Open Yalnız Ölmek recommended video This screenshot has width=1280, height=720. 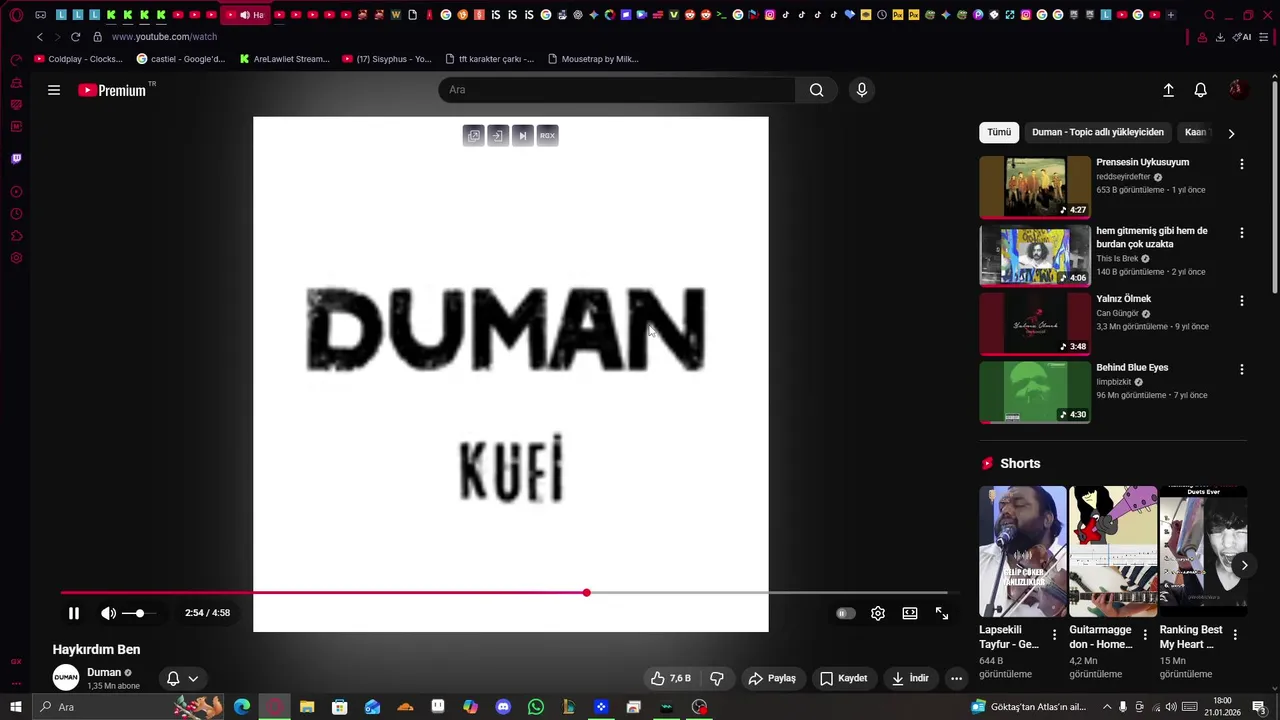point(1035,324)
